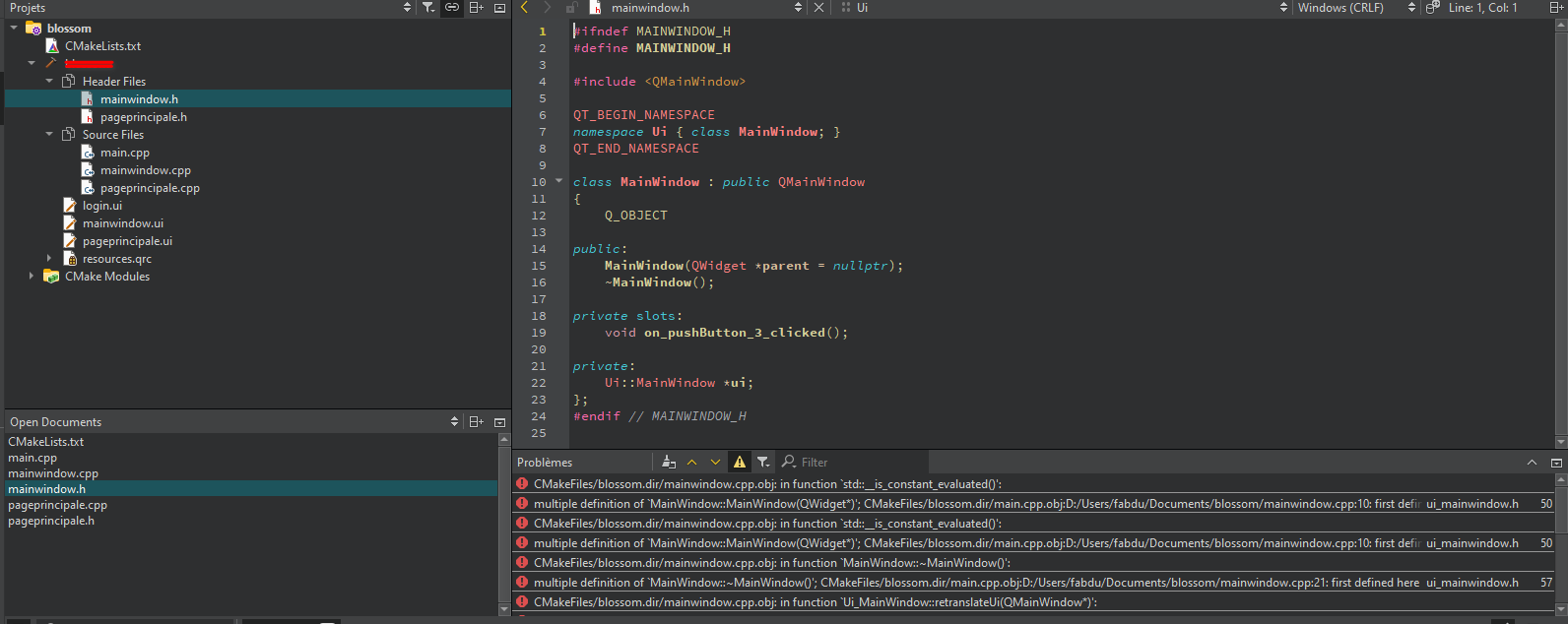Image resolution: width=1568 pixels, height=624 pixels.
Task: Select mainwindow.h under Header Files
Action: click(139, 99)
